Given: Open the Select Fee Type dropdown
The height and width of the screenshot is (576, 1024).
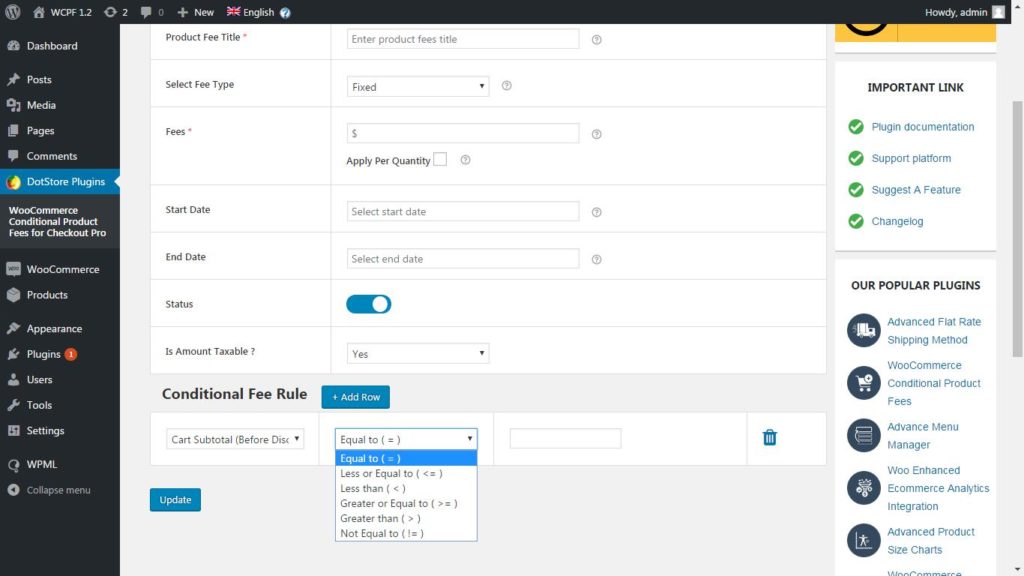Looking at the screenshot, I should coord(418,87).
